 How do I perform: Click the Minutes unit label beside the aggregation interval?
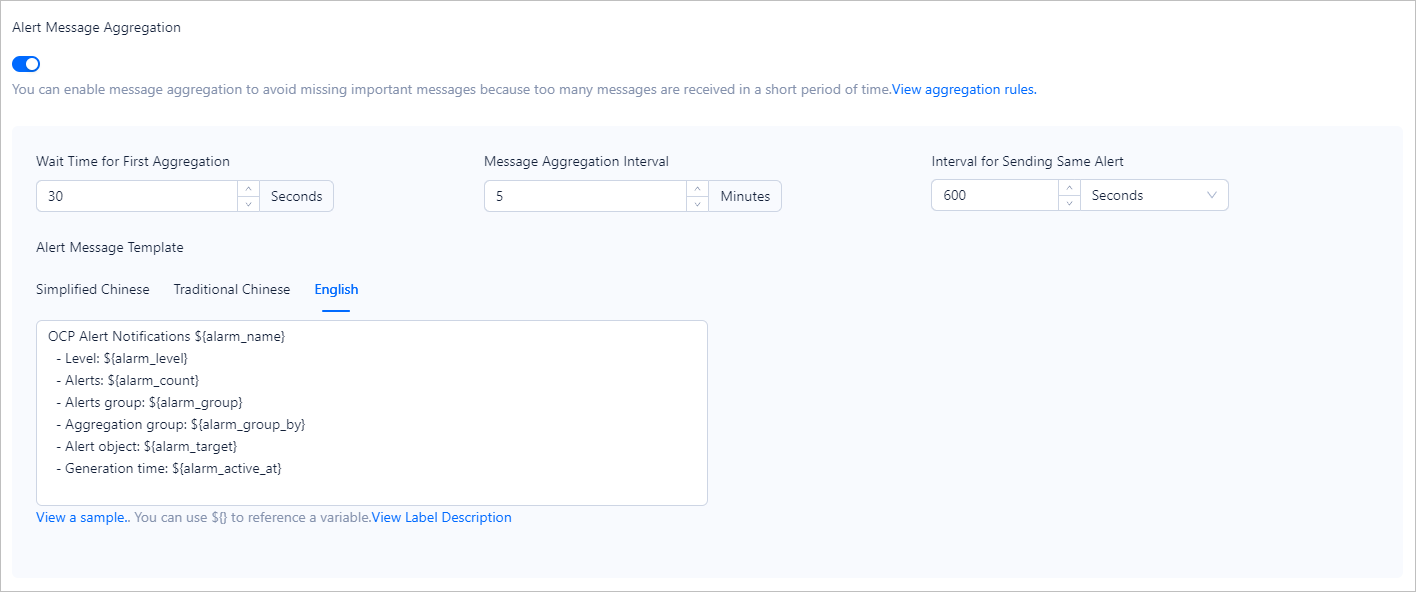coord(745,196)
